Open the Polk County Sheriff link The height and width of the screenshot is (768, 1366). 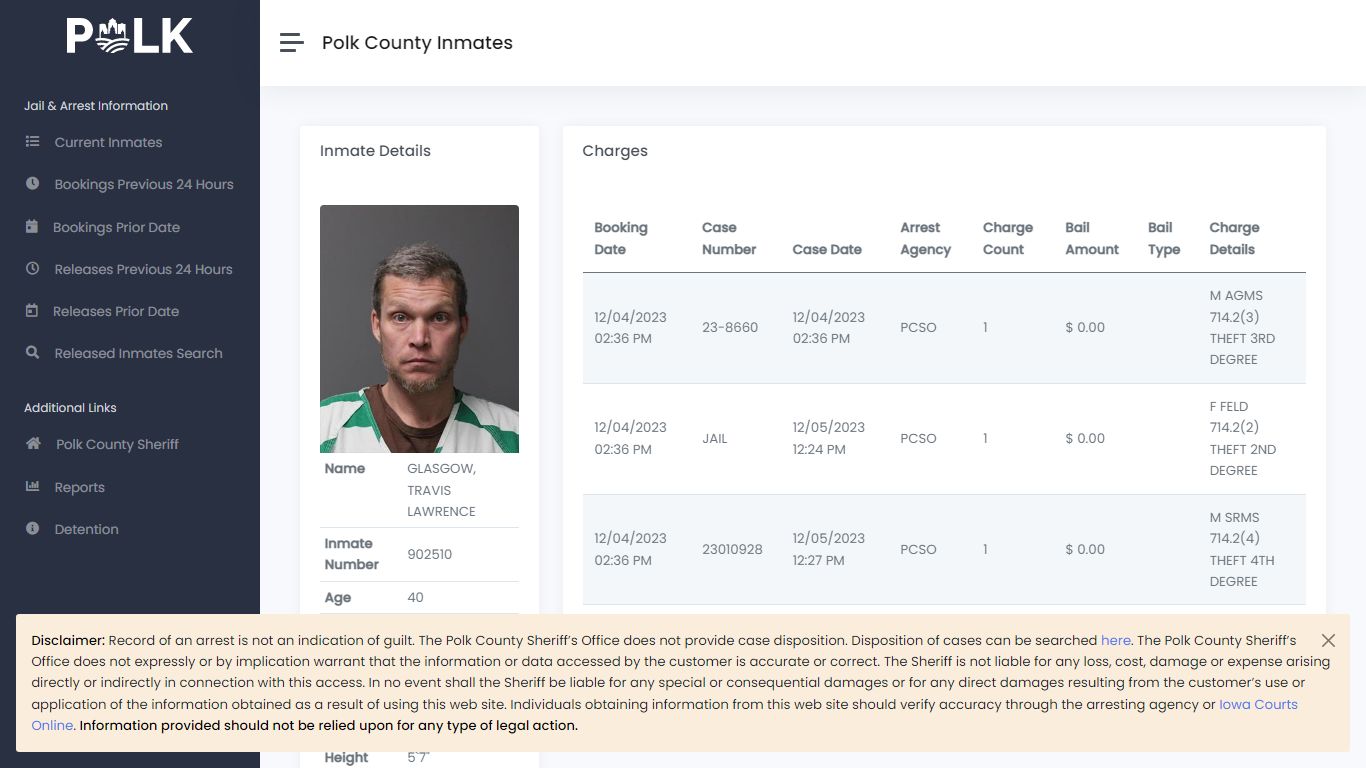point(117,444)
